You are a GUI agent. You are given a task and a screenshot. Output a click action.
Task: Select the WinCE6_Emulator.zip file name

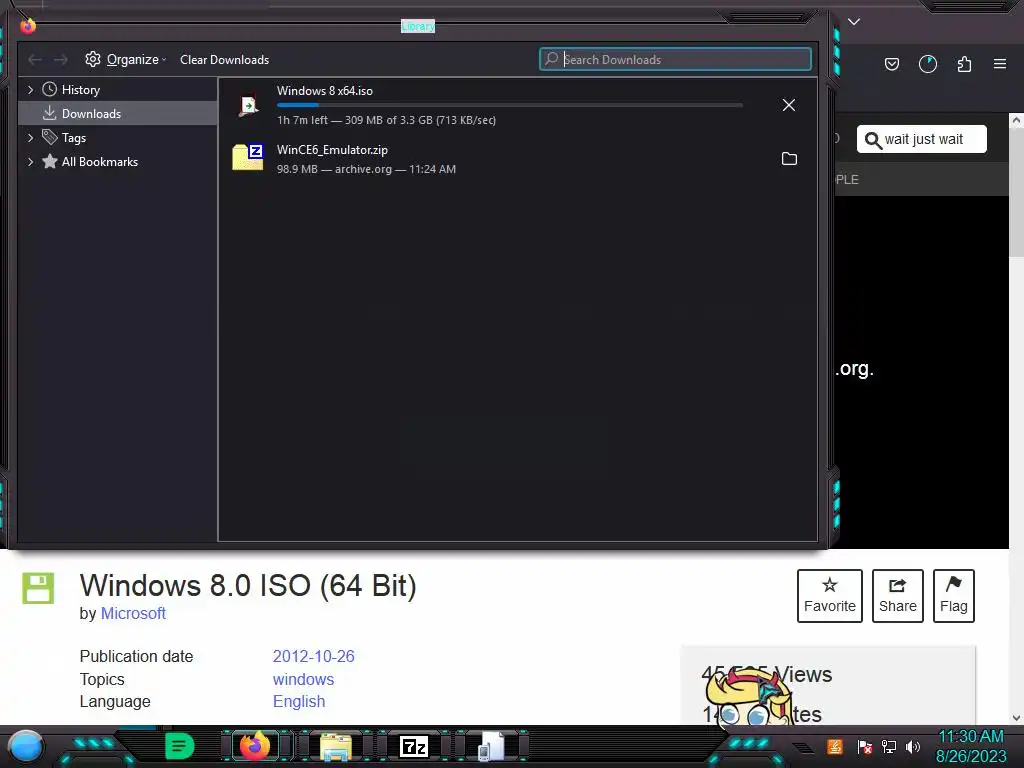click(332, 150)
